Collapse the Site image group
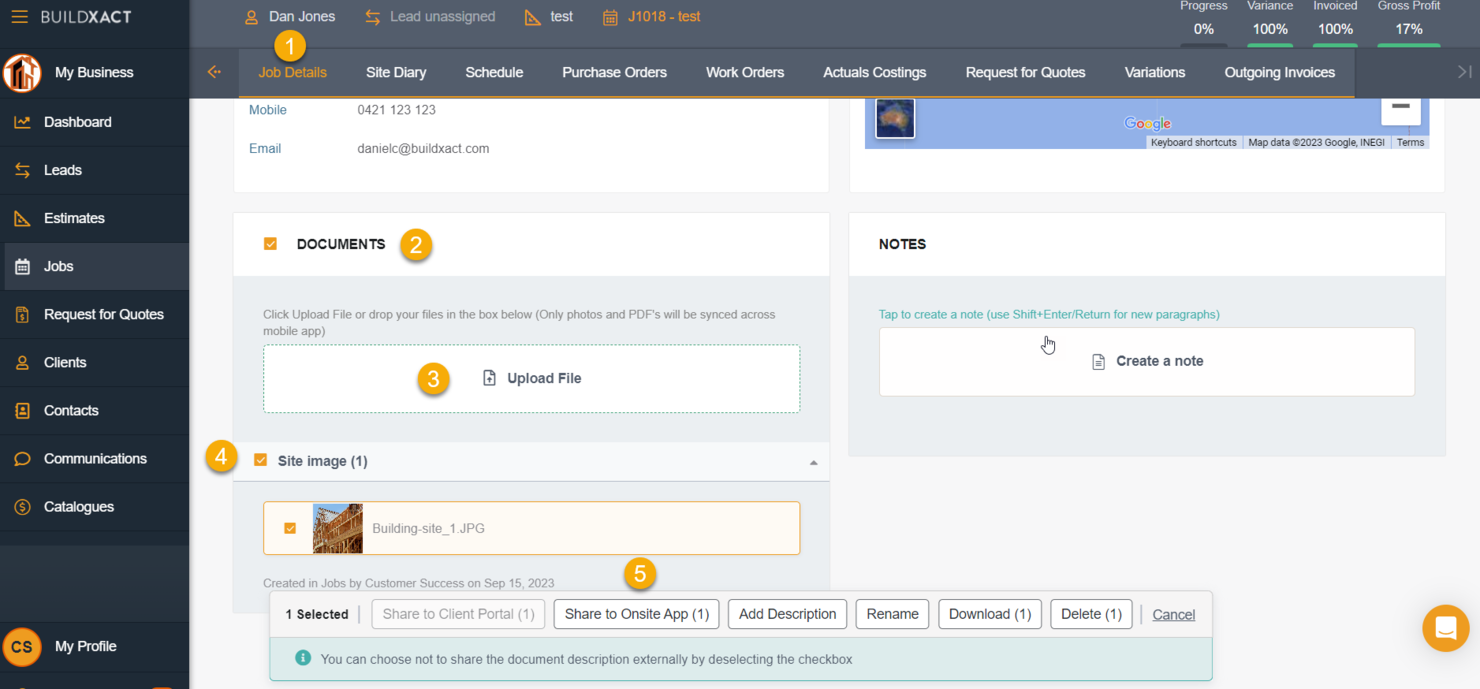 814,461
